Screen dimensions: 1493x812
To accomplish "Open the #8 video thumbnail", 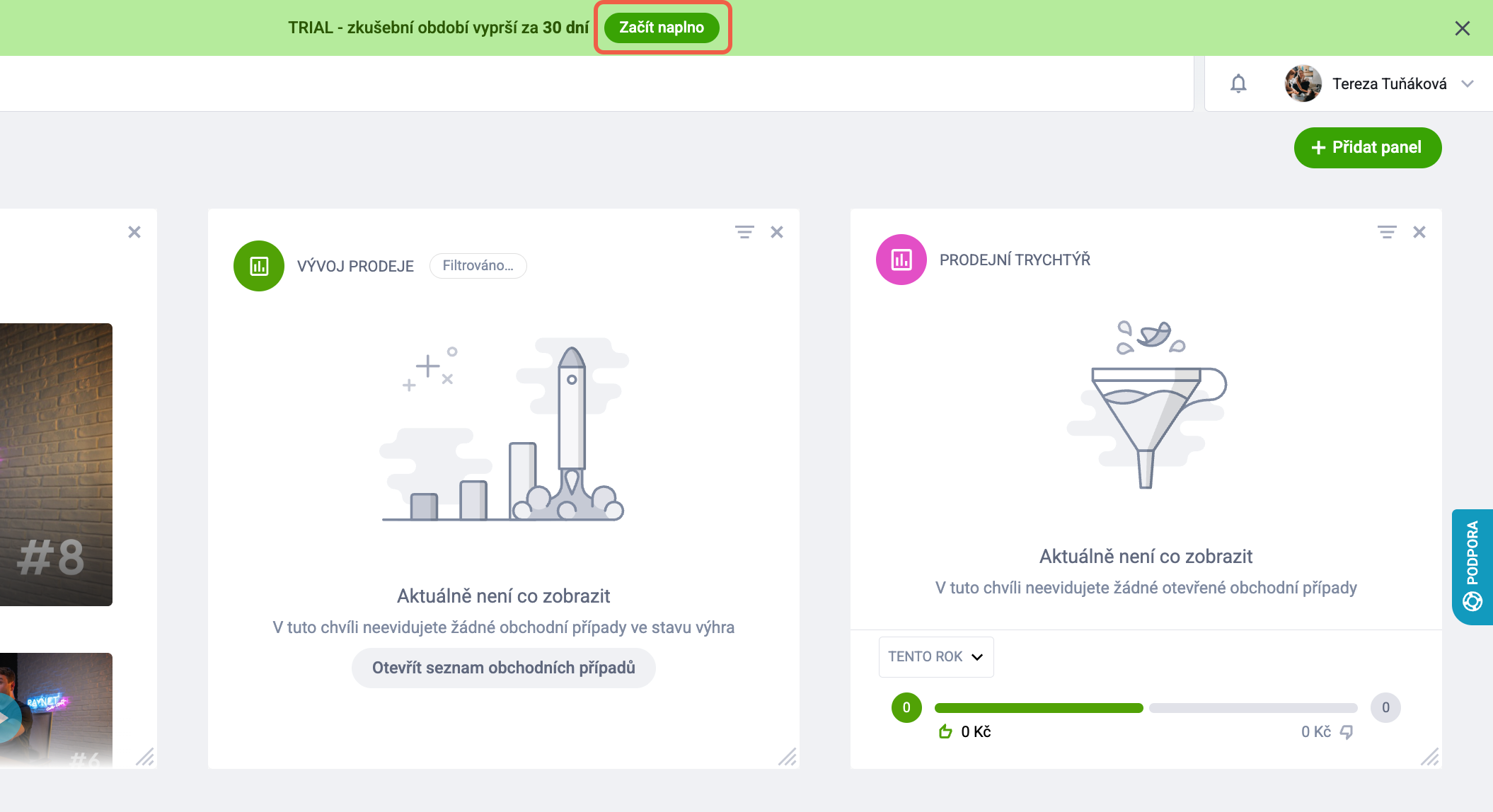I will click(x=56, y=465).
